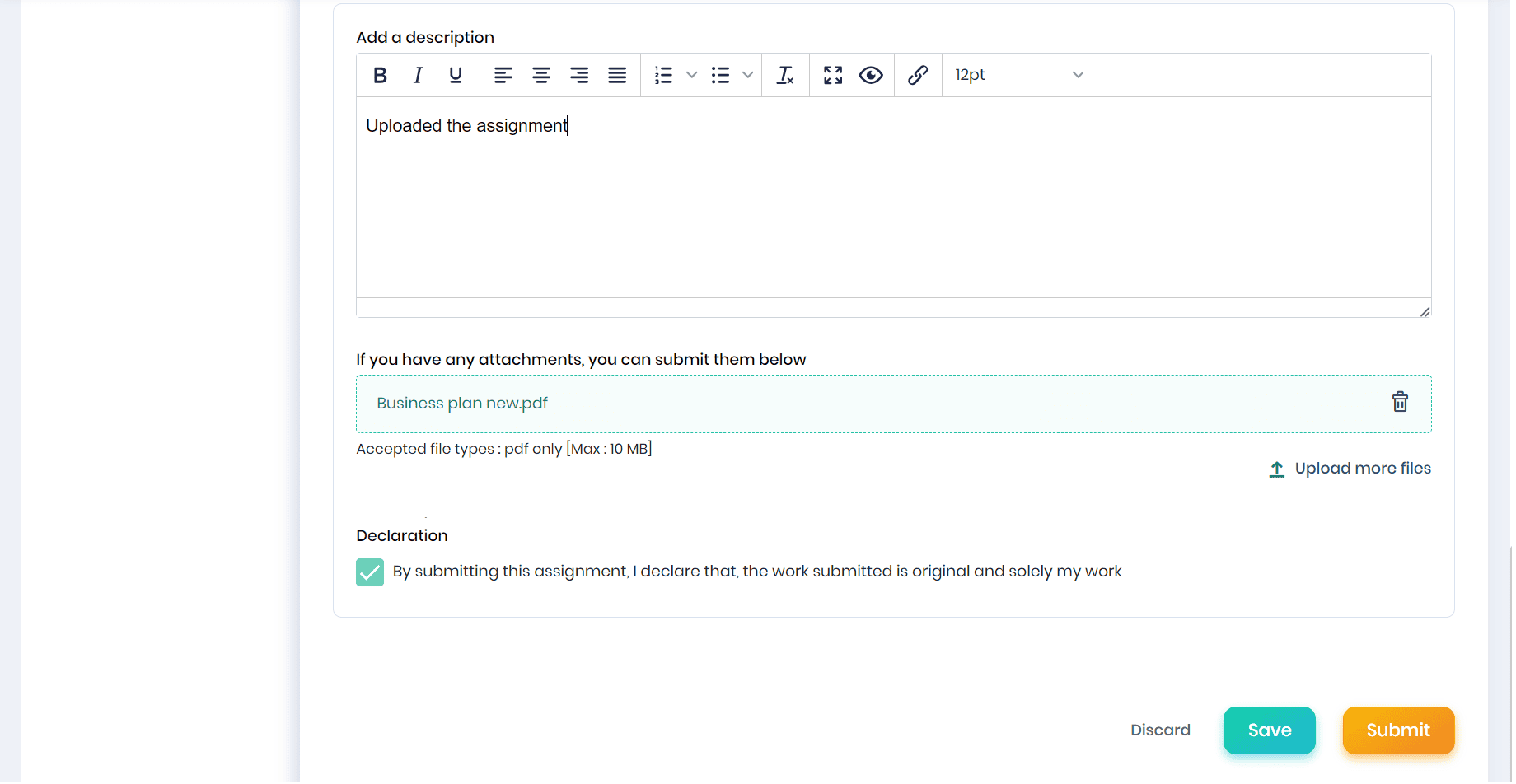Click inside the description text area
This screenshot has height=784, width=1516.
(x=894, y=198)
